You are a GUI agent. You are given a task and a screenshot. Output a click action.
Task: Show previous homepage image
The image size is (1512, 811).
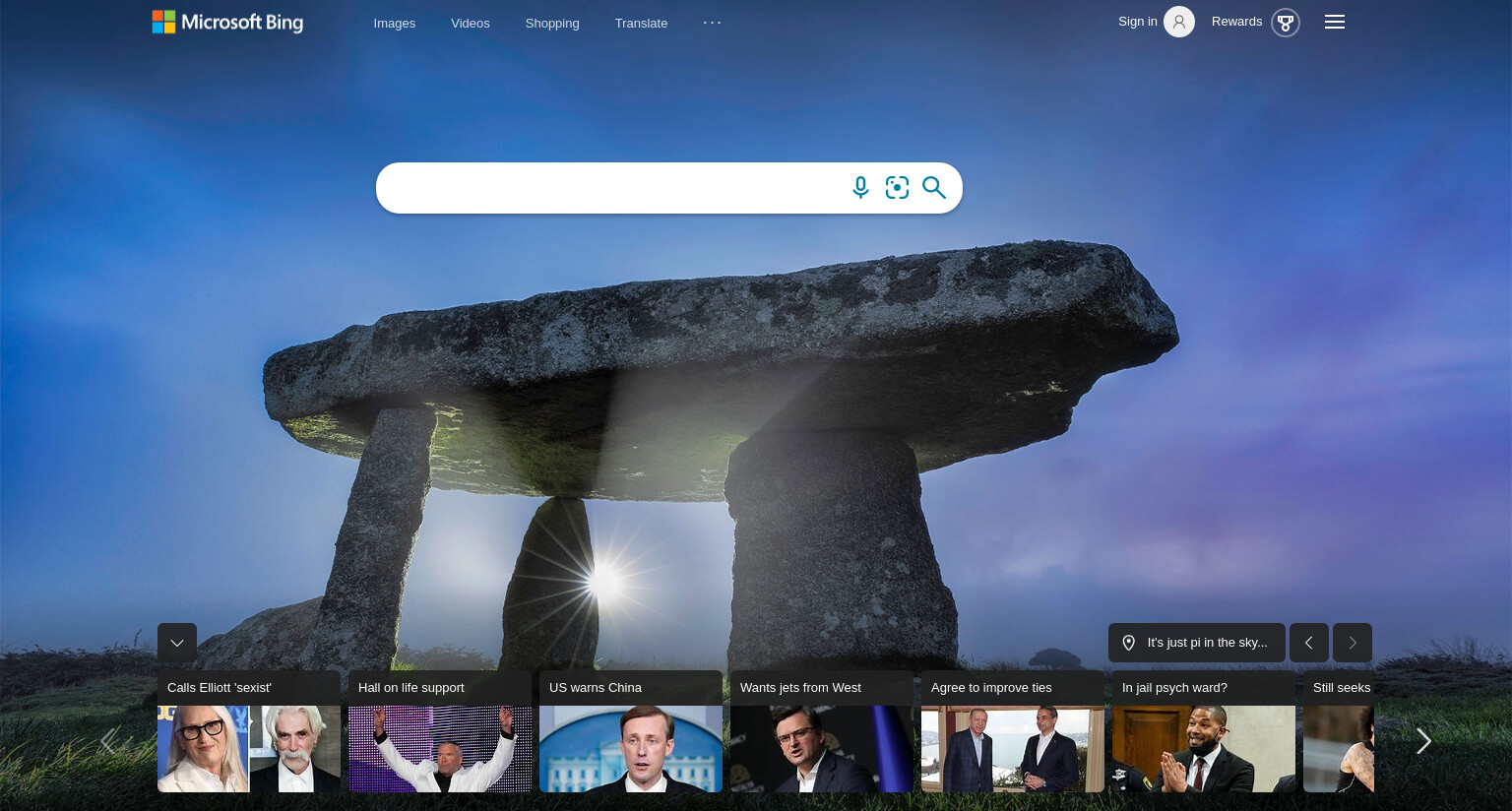coord(1309,643)
